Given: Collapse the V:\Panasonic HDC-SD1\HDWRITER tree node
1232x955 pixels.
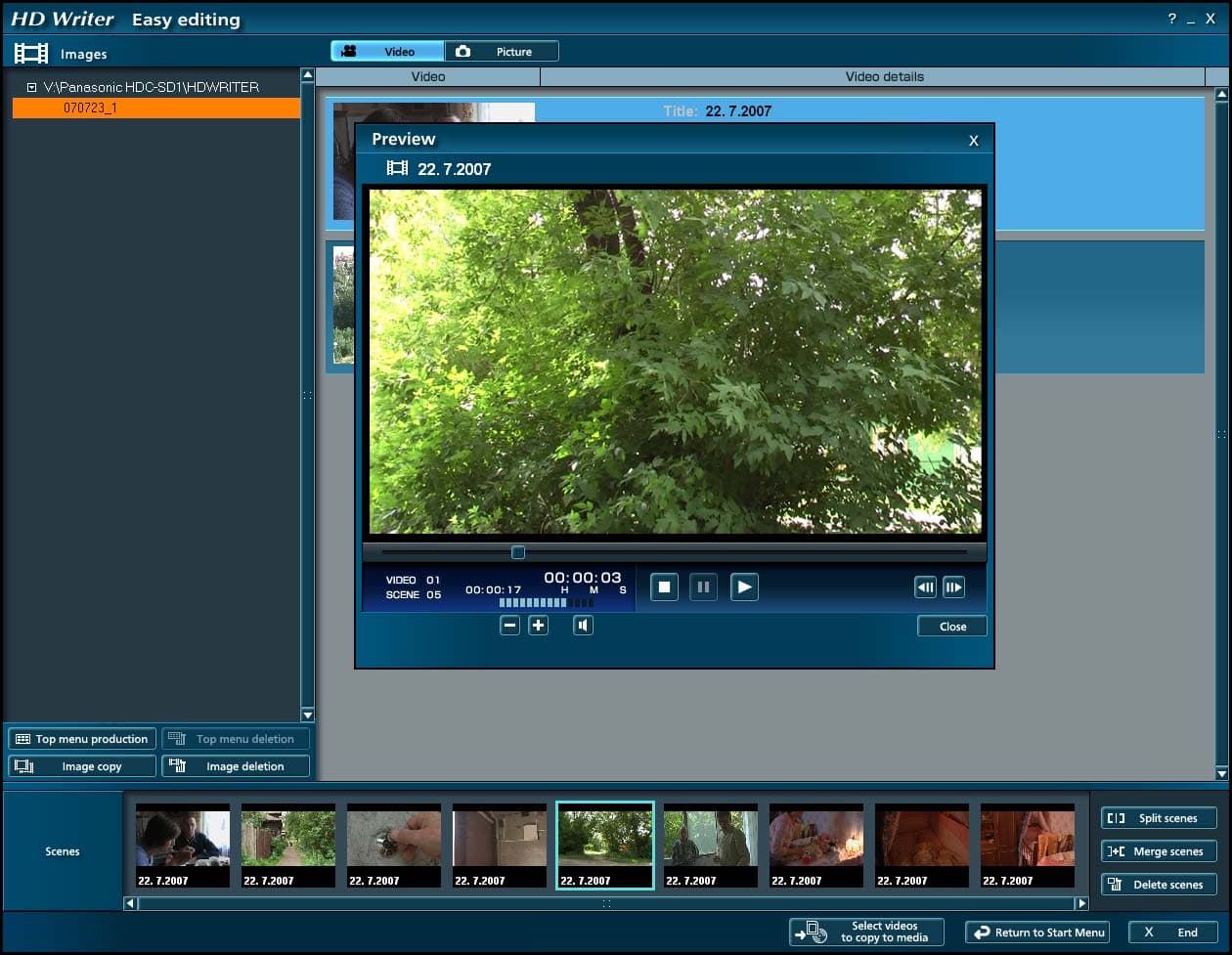Looking at the screenshot, I should tap(31, 87).
